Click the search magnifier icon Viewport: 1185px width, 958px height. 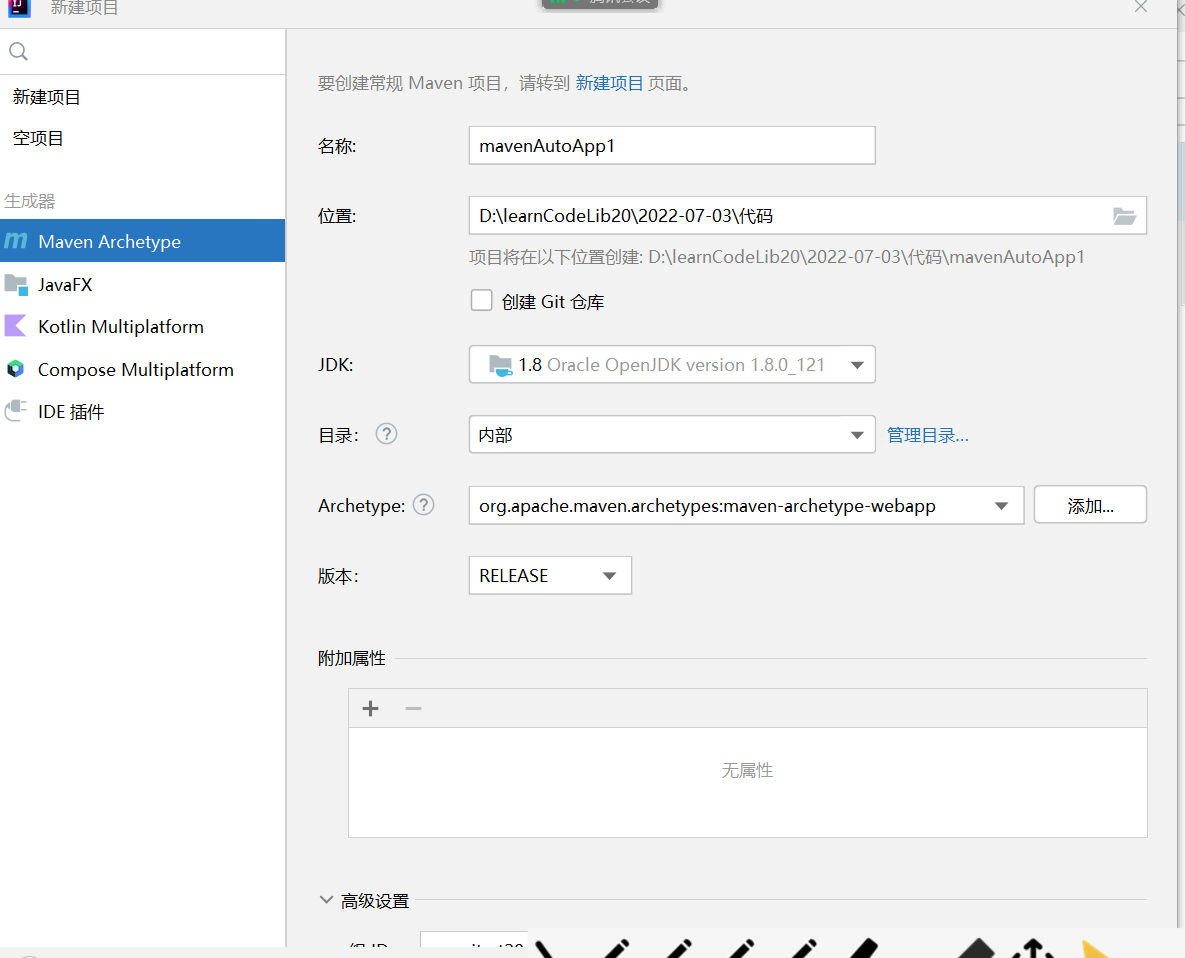coord(18,51)
